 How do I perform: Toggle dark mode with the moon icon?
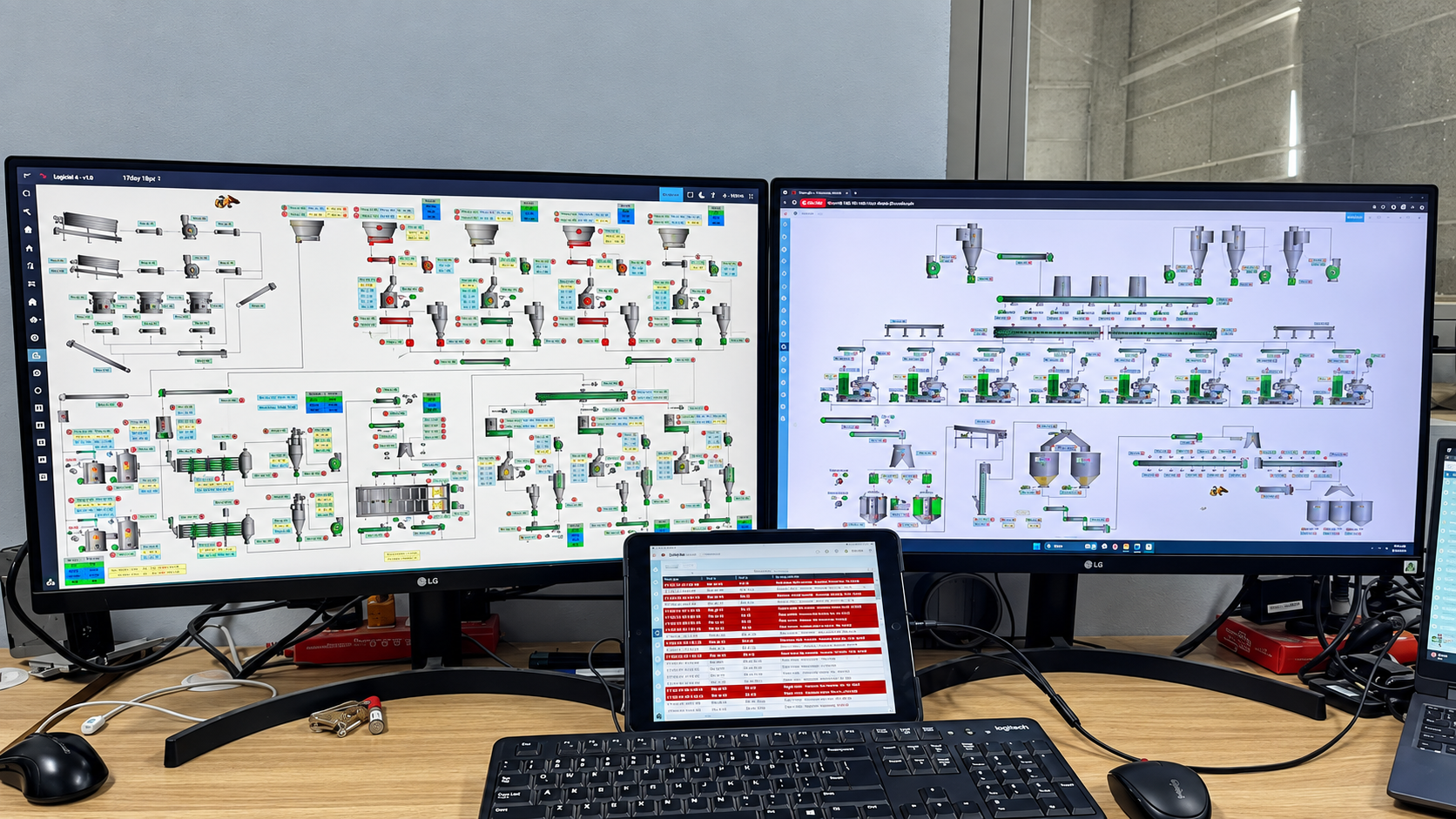(x=702, y=195)
